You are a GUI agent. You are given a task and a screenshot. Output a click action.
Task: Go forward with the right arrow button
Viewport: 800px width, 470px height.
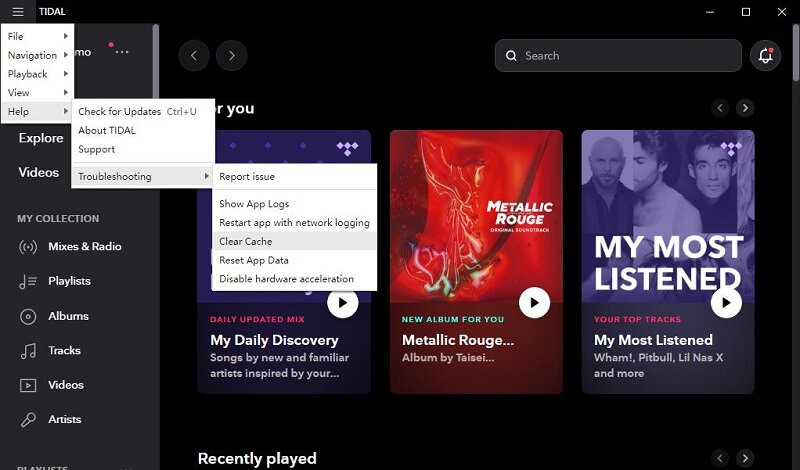[x=232, y=55]
